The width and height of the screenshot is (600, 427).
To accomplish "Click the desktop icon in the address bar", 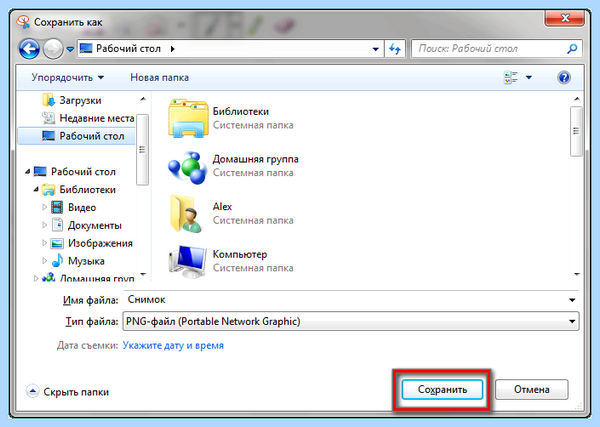I will pyautogui.click(x=86, y=49).
